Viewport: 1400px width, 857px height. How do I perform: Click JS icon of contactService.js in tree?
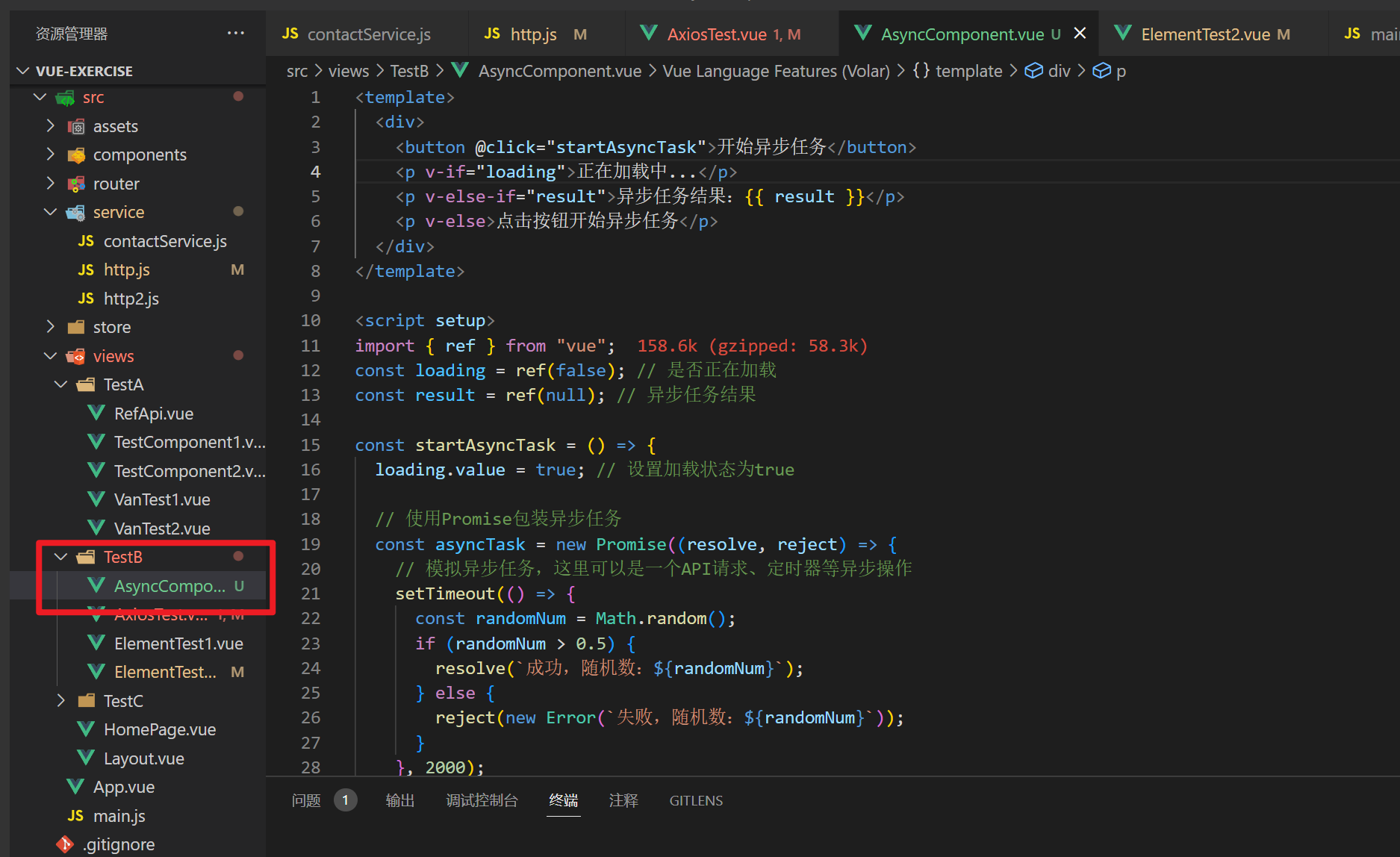click(x=86, y=241)
